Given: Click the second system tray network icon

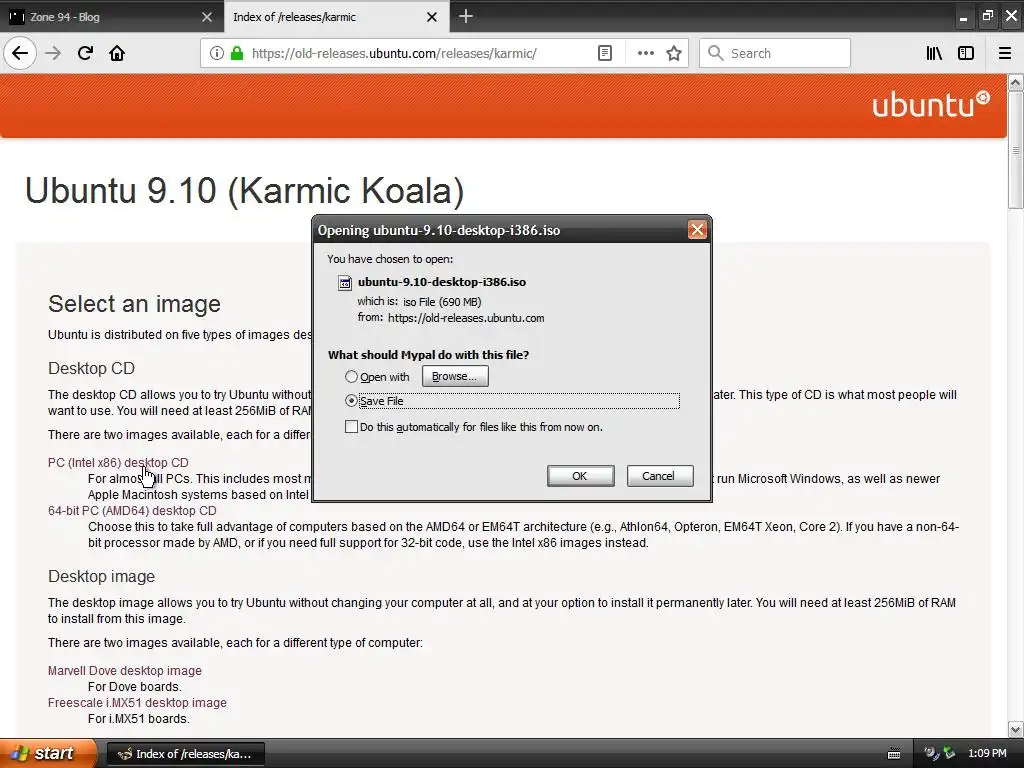Looking at the screenshot, I should point(949,754).
